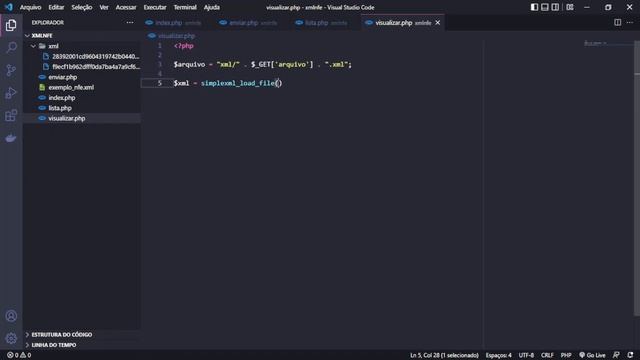This screenshot has height=360, width=640.
Task: Close the visualizar.php tab
Action: (438, 22)
